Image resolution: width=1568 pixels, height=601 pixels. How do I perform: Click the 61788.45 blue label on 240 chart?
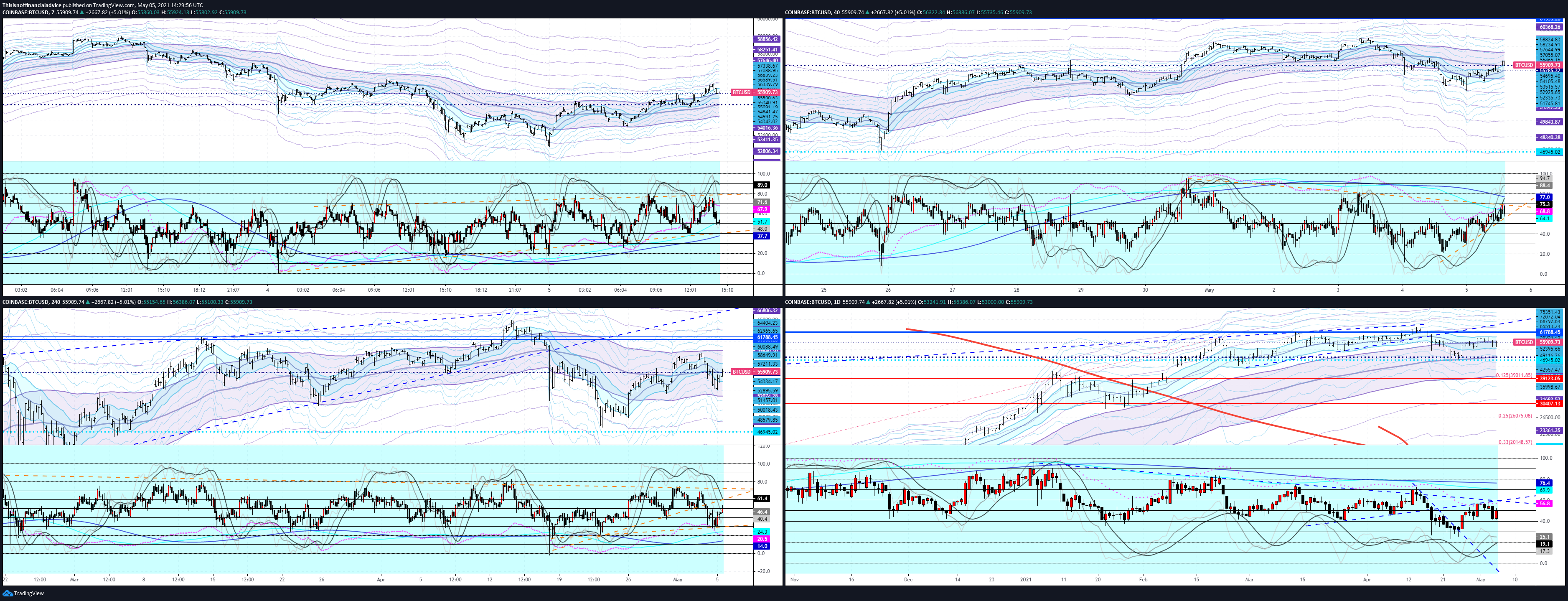(x=767, y=337)
